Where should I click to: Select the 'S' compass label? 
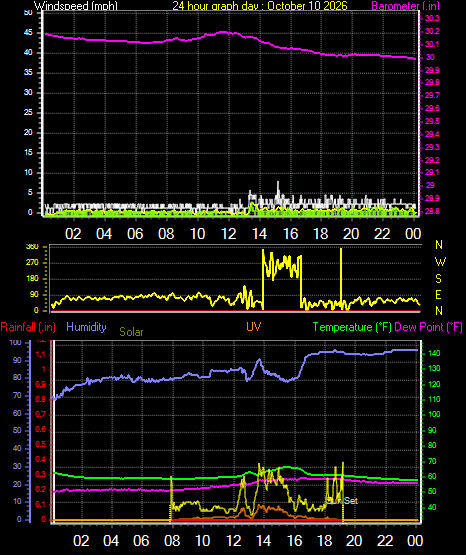(x=438, y=279)
